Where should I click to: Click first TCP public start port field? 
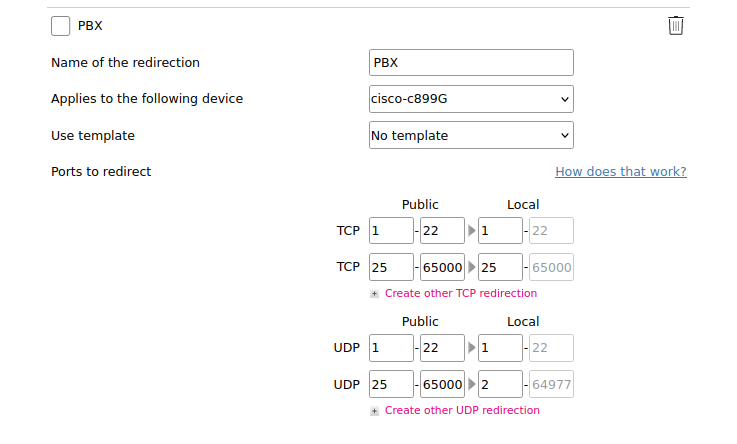coord(391,231)
